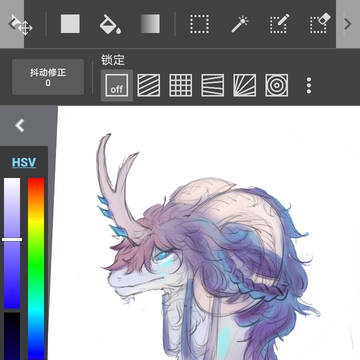This screenshot has width=360, height=360.
Task: Switch the HSV color mode tab
Action: [24, 162]
